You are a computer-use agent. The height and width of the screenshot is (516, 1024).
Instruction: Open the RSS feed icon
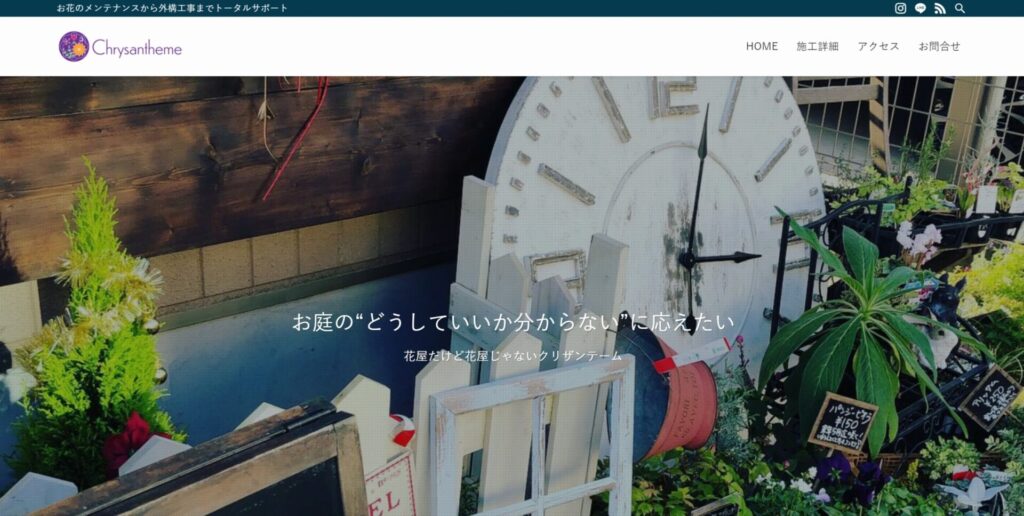940,8
